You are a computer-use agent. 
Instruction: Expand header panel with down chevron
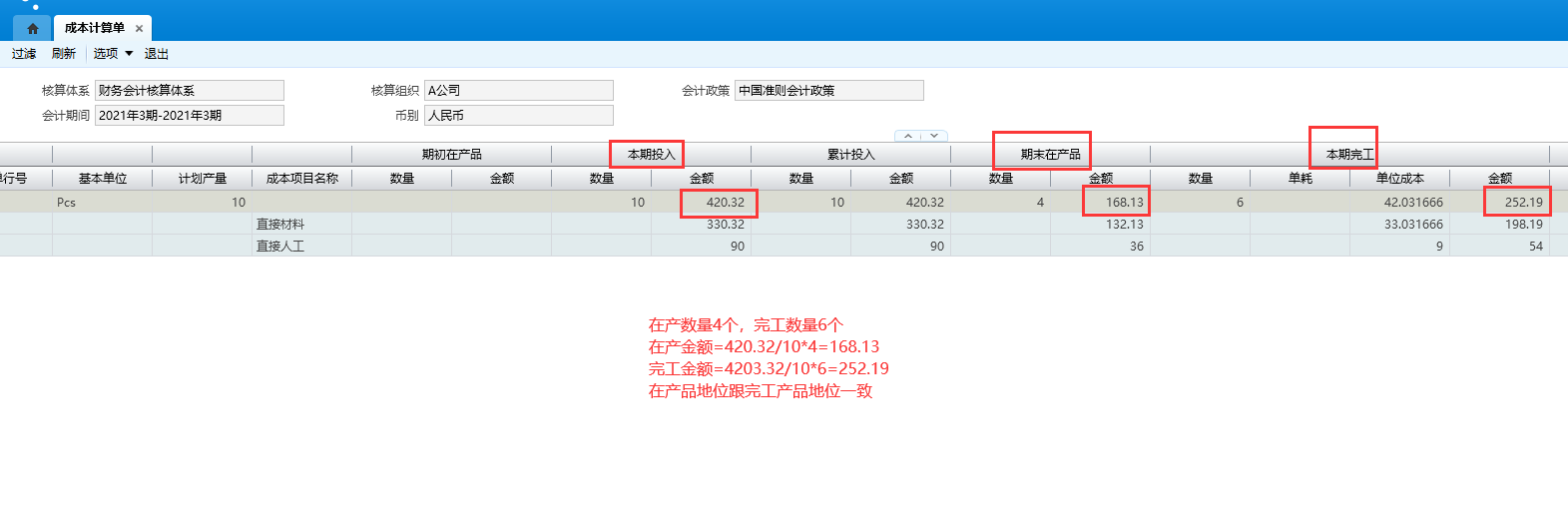point(934,136)
